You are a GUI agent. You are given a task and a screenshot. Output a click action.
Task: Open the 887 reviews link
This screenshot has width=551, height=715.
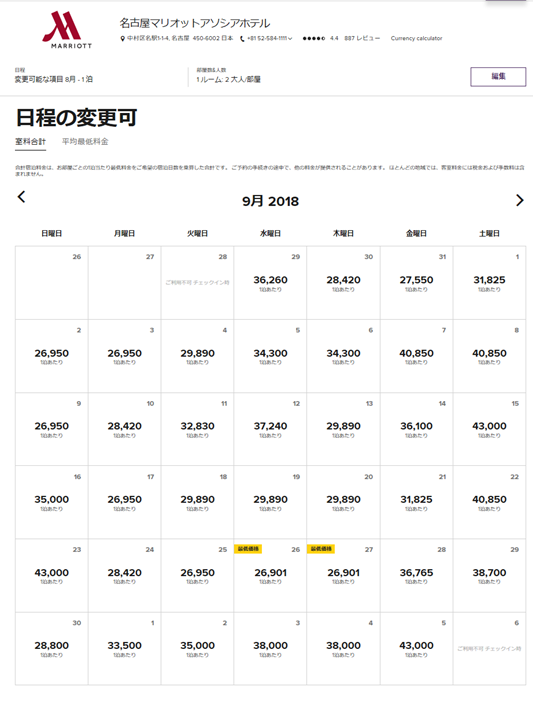(362, 38)
